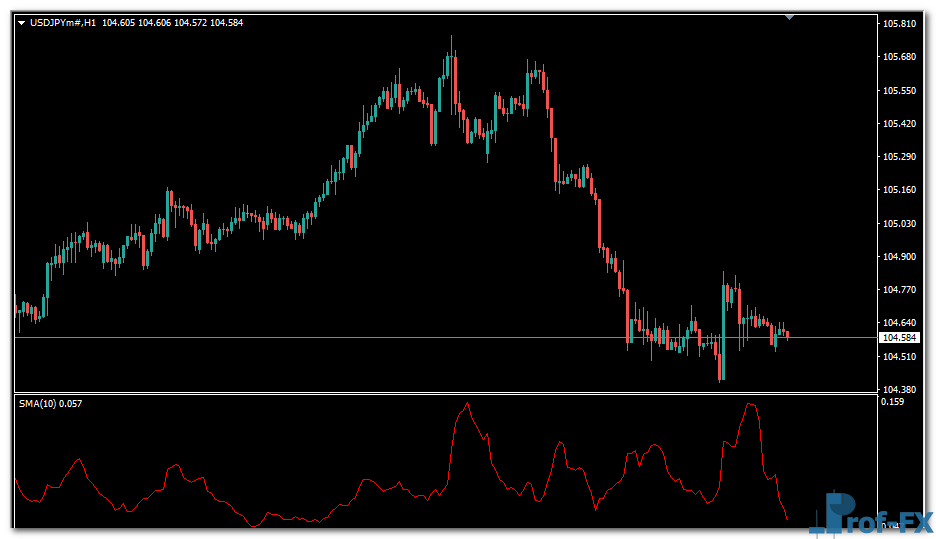Image resolution: width=936 pixels, height=539 pixels.
Task: Click the 105.290 price scale label
Action: pyautogui.click(x=900, y=157)
